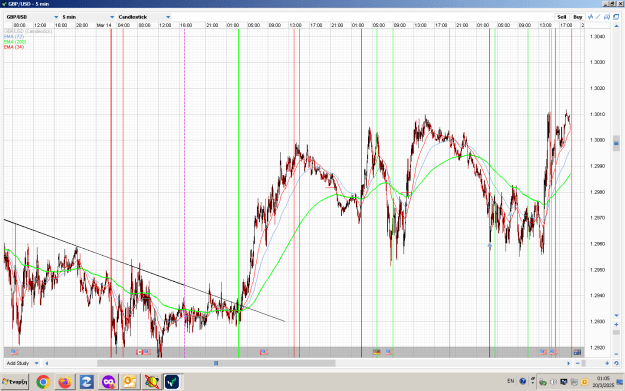The image size is (625, 391).
Task: Click the EN language indicator
Action: pos(510,381)
